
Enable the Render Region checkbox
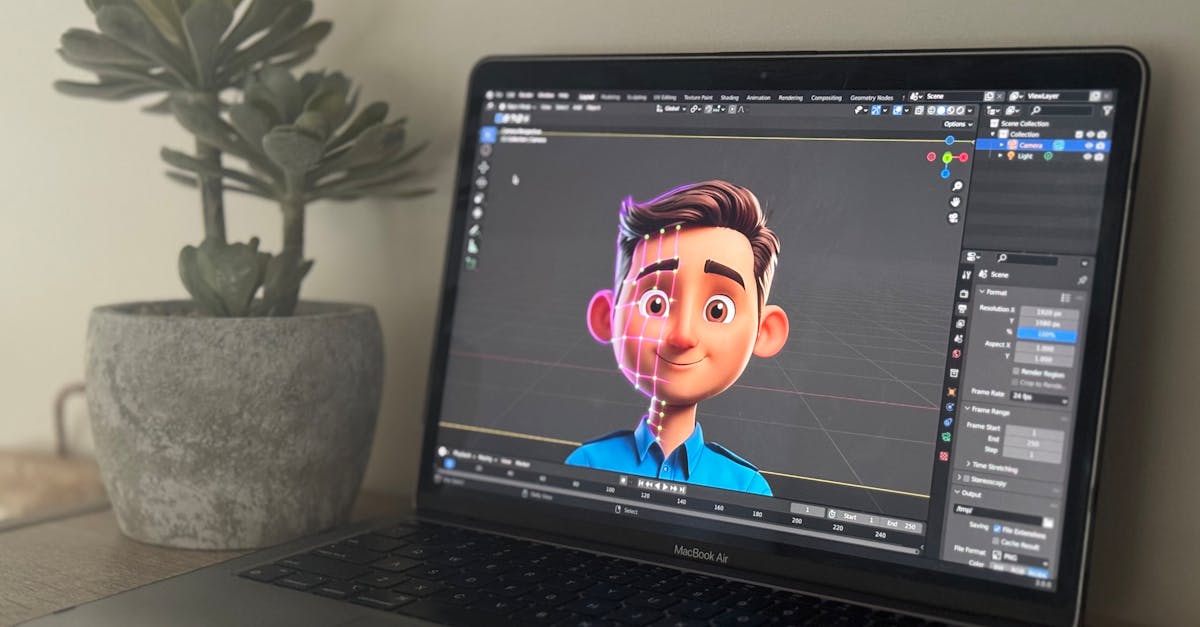[1014, 372]
